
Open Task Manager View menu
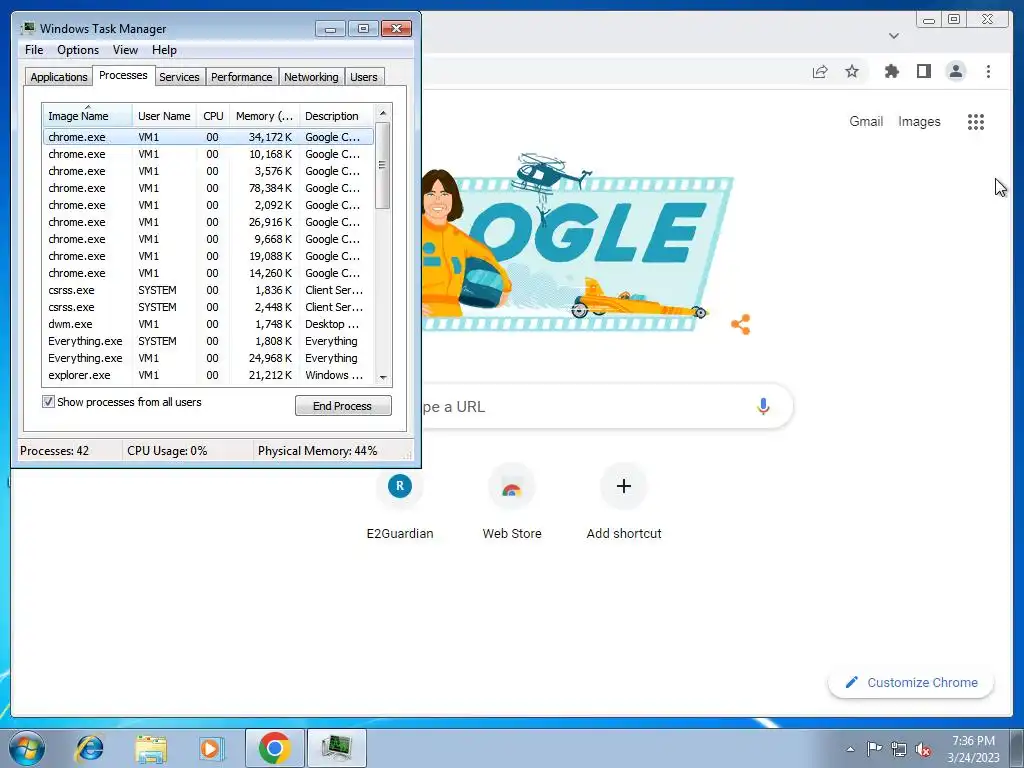pos(125,50)
